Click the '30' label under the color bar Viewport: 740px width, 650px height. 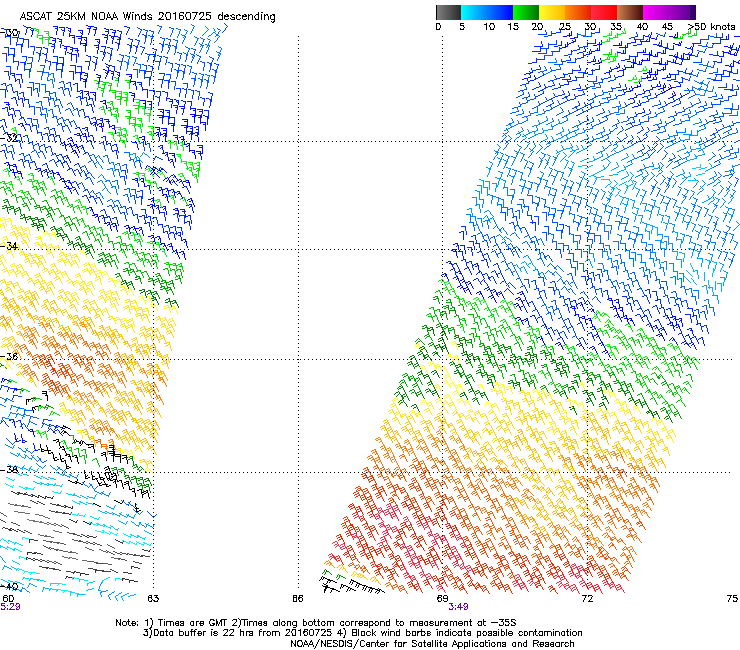(590, 27)
